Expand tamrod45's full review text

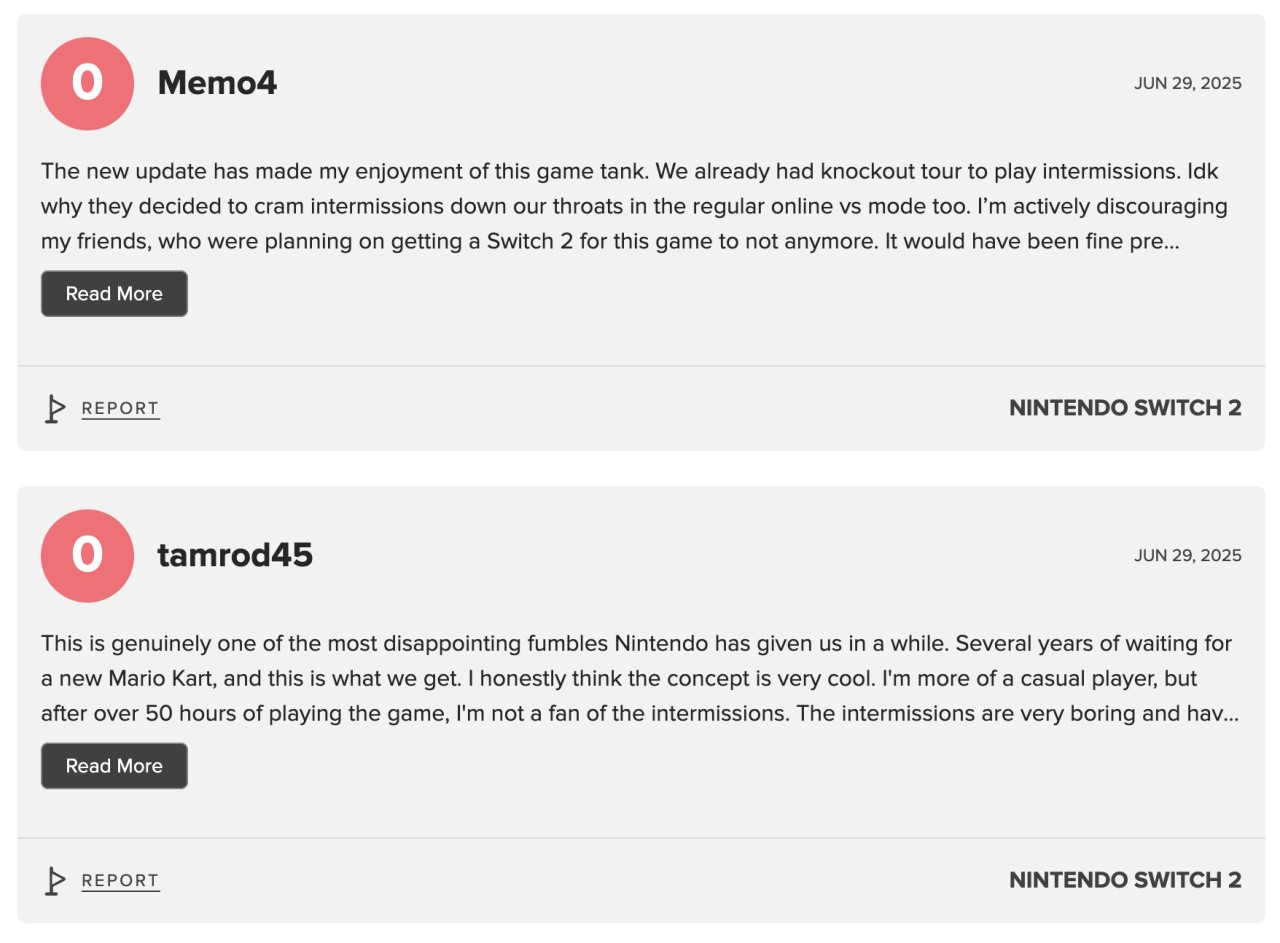coord(113,765)
